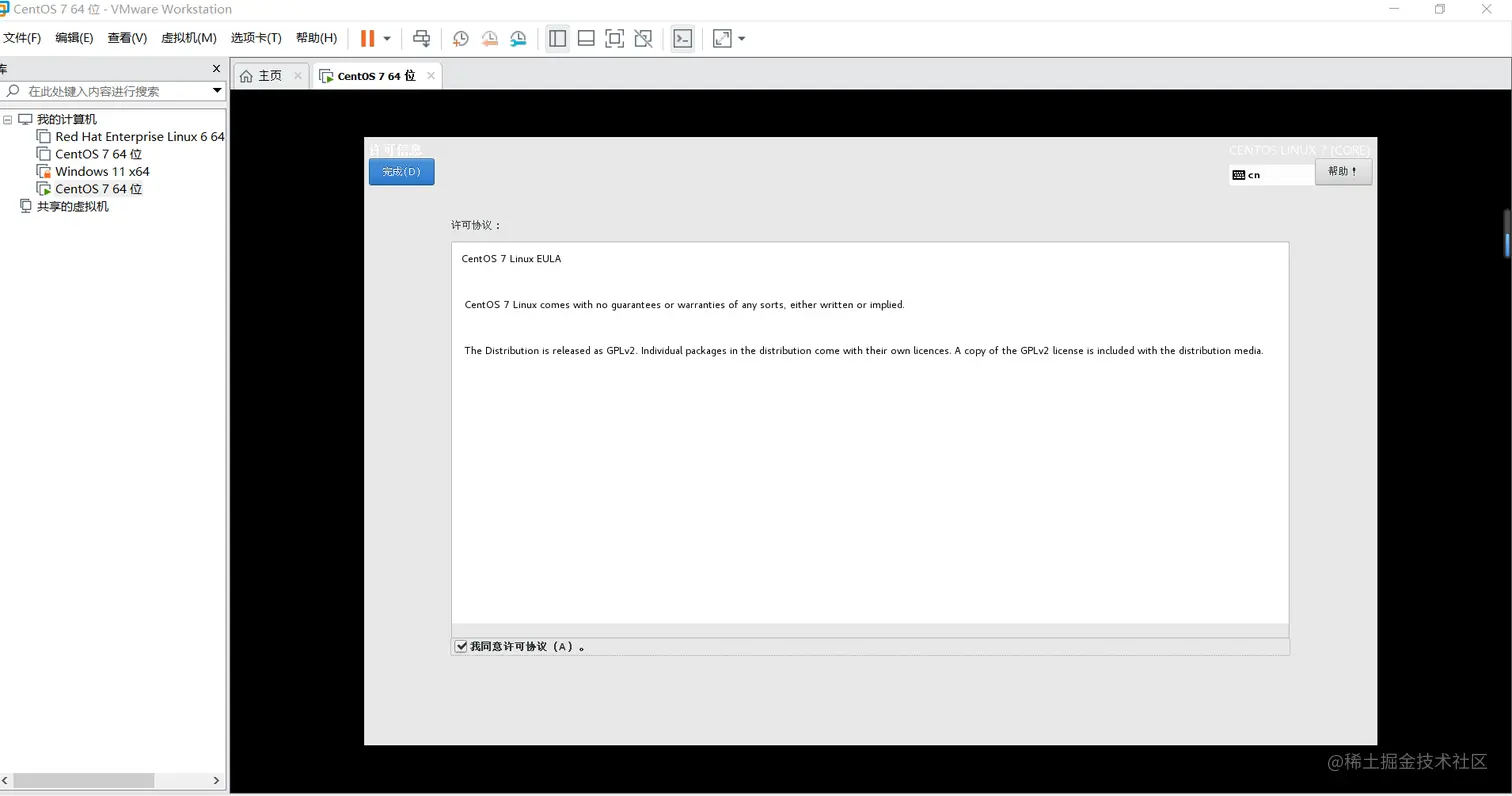The width and height of the screenshot is (1512, 796).
Task: Click the 帮助！ button in installer
Action: (1343, 172)
